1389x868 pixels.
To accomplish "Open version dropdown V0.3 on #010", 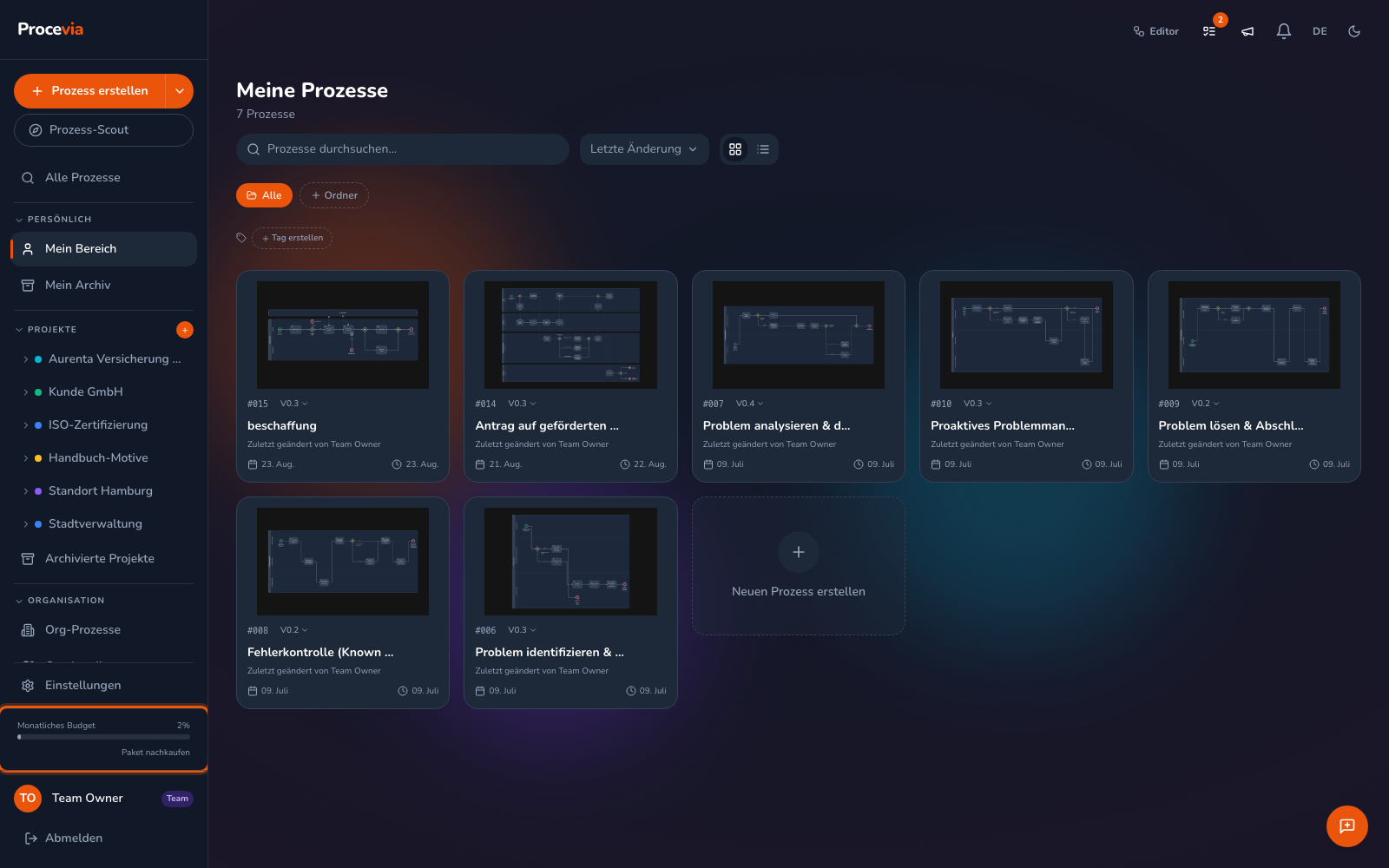I will [x=978, y=404].
